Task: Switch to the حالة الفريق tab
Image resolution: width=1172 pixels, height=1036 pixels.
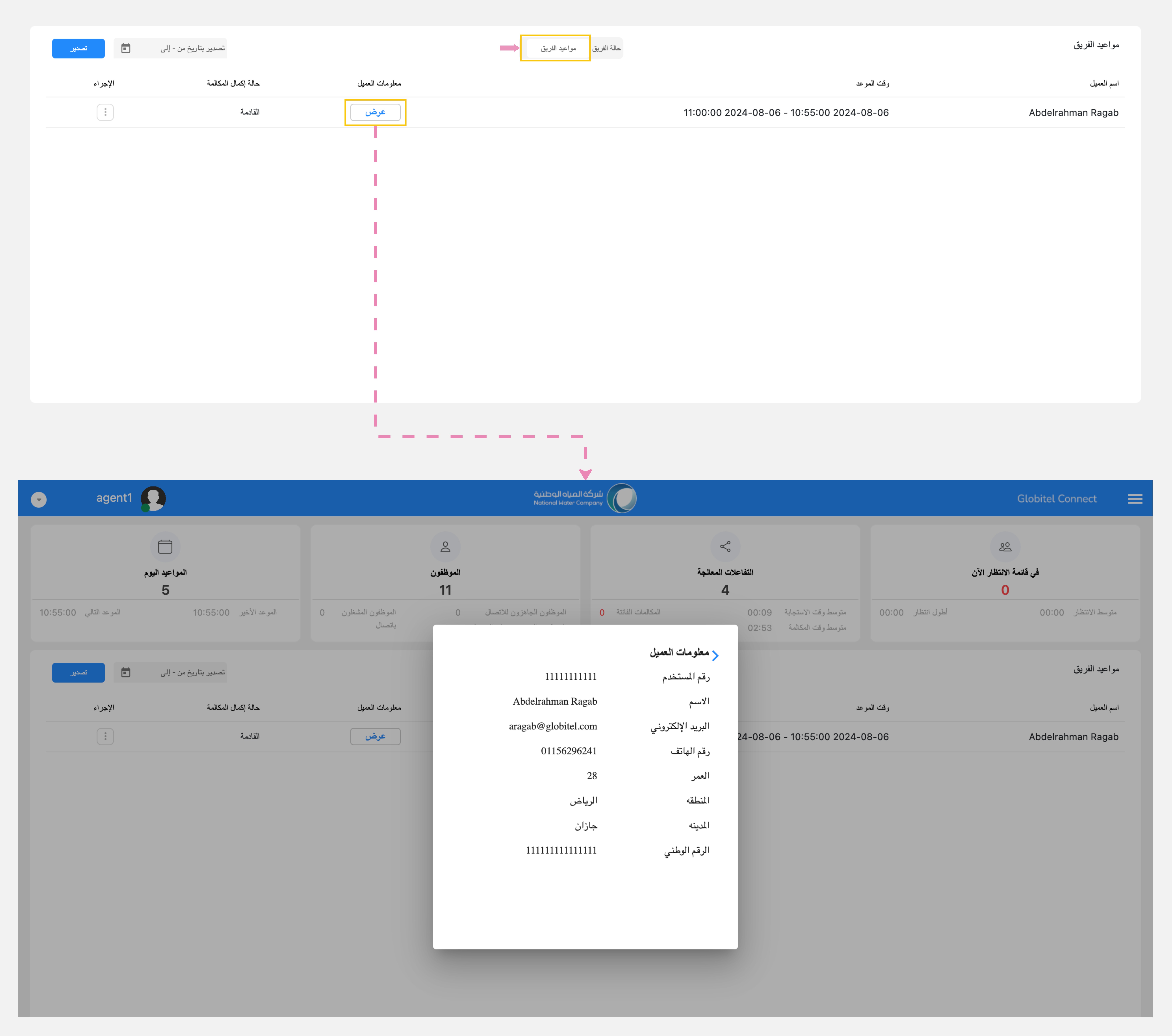Action: click(x=607, y=48)
